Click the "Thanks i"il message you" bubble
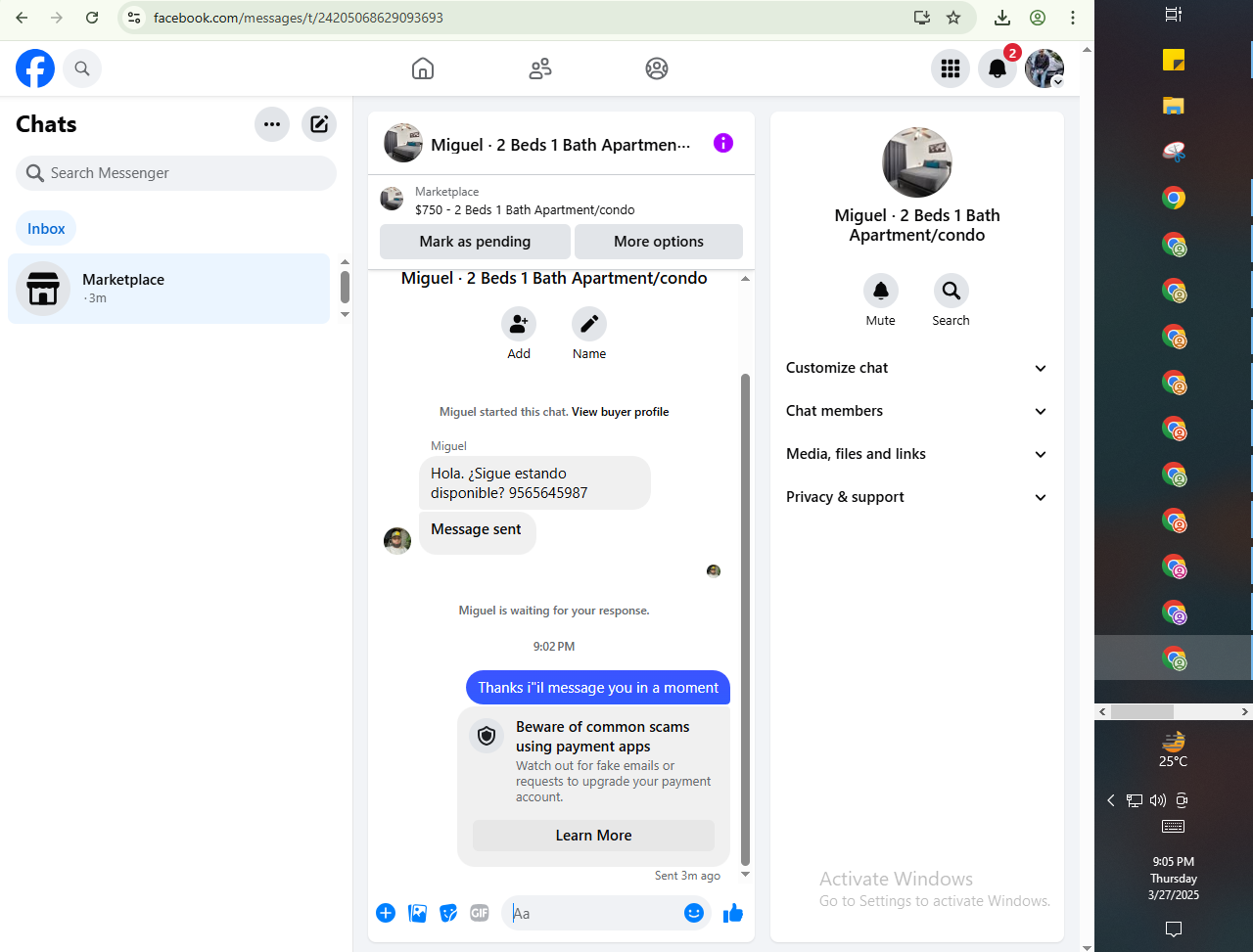 [598, 688]
